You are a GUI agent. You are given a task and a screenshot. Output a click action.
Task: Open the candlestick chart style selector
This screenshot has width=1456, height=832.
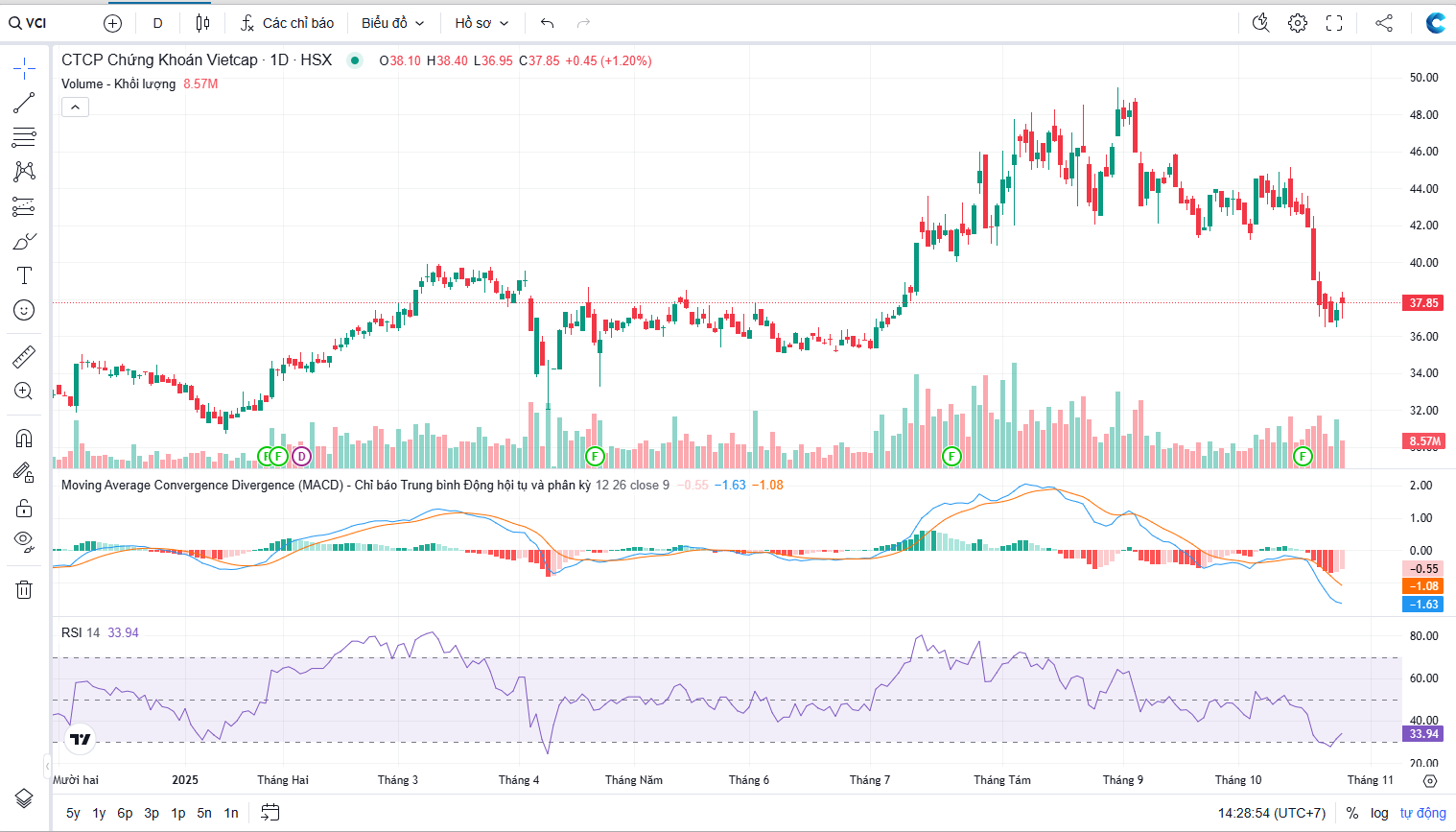[x=202, y=23]
